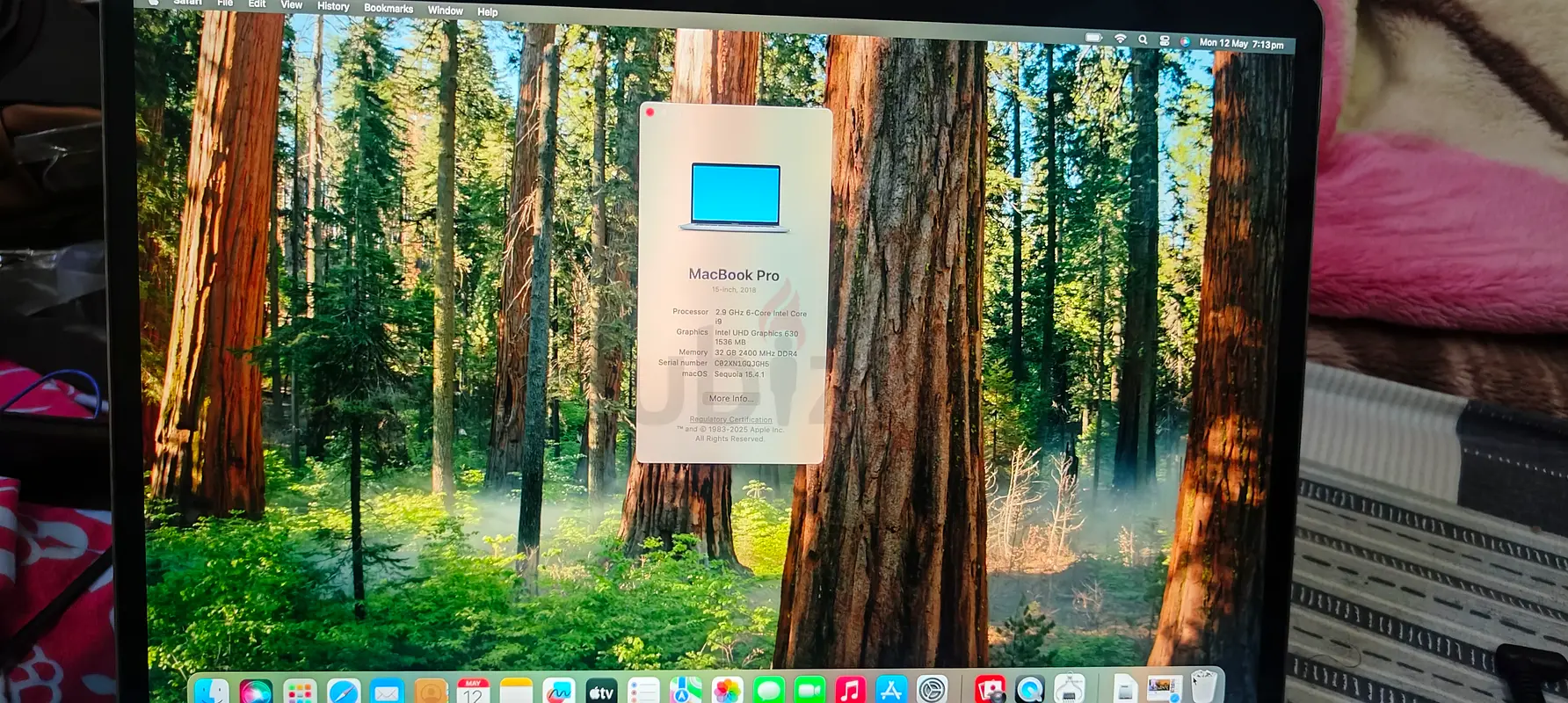Open the History menu

(x=333, y=6)
